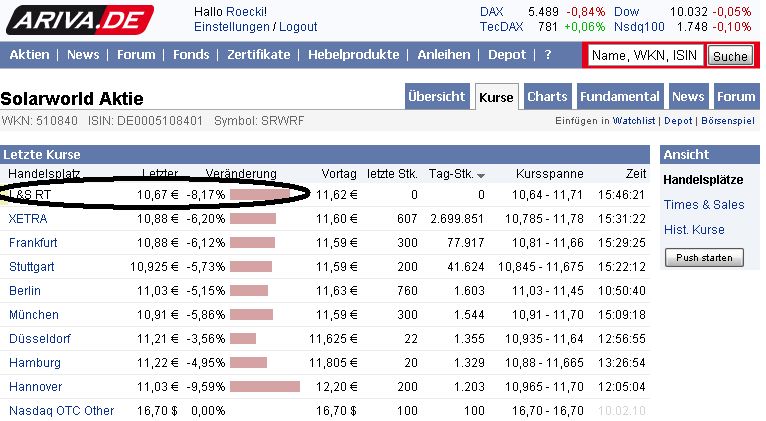
Task: Open the Aktien menu
Action: [29, 55]
